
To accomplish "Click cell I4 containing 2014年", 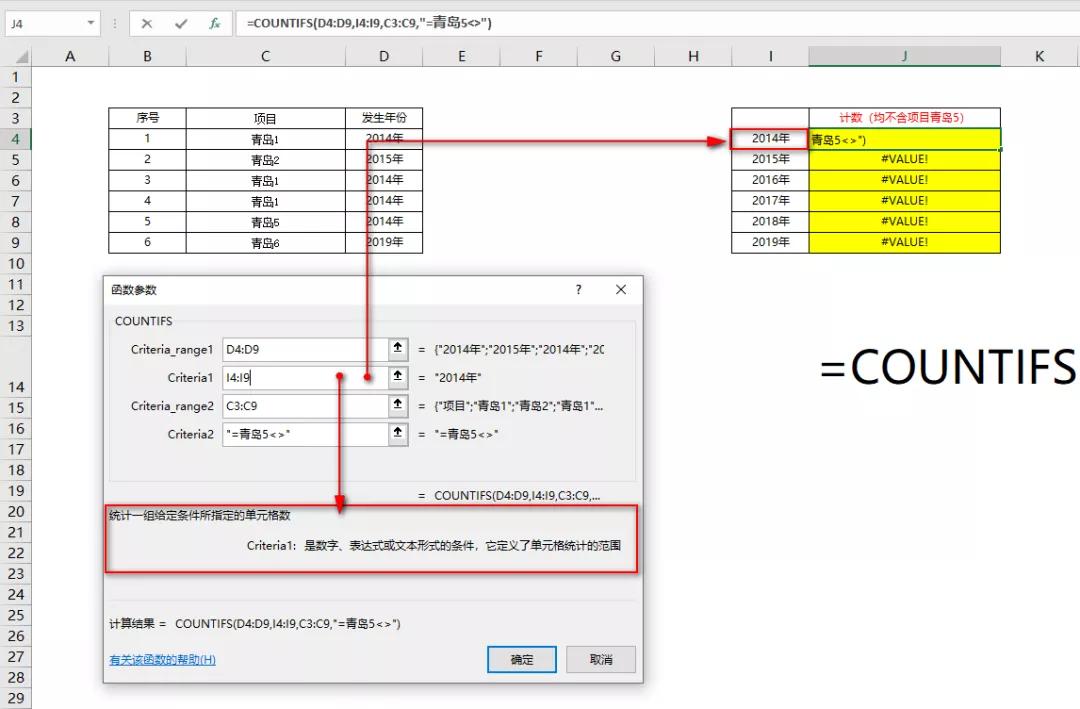I will [x=769, y=138].
